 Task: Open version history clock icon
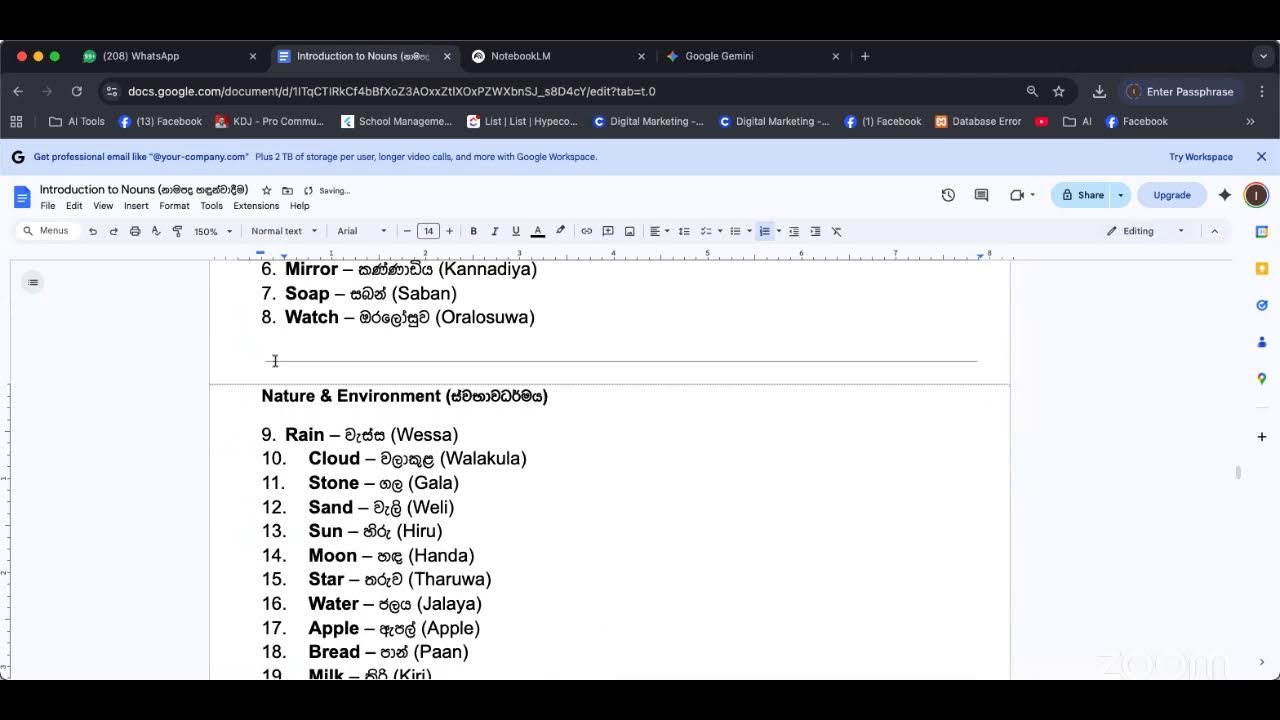[x=948, y=195]
